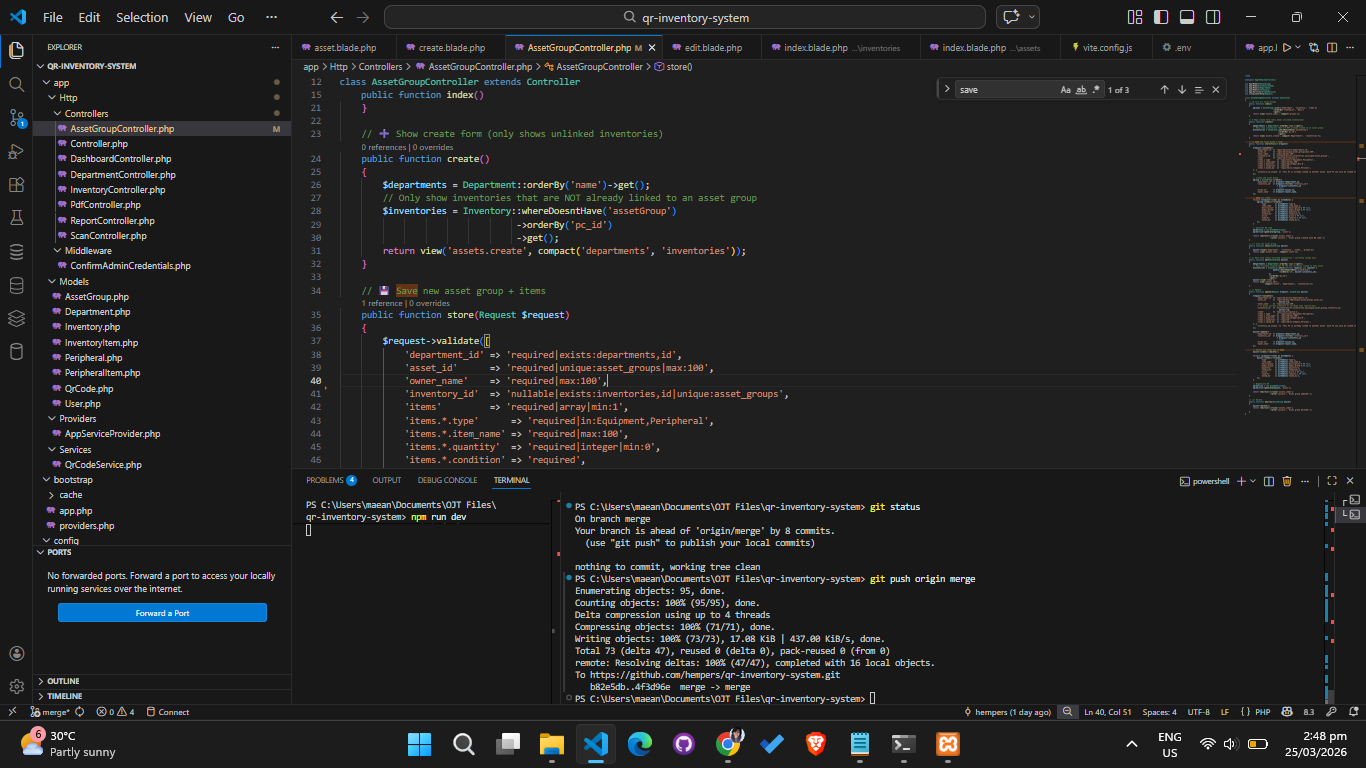Open the Run and Debug view

pyautogui.click(x=16, y=152)
